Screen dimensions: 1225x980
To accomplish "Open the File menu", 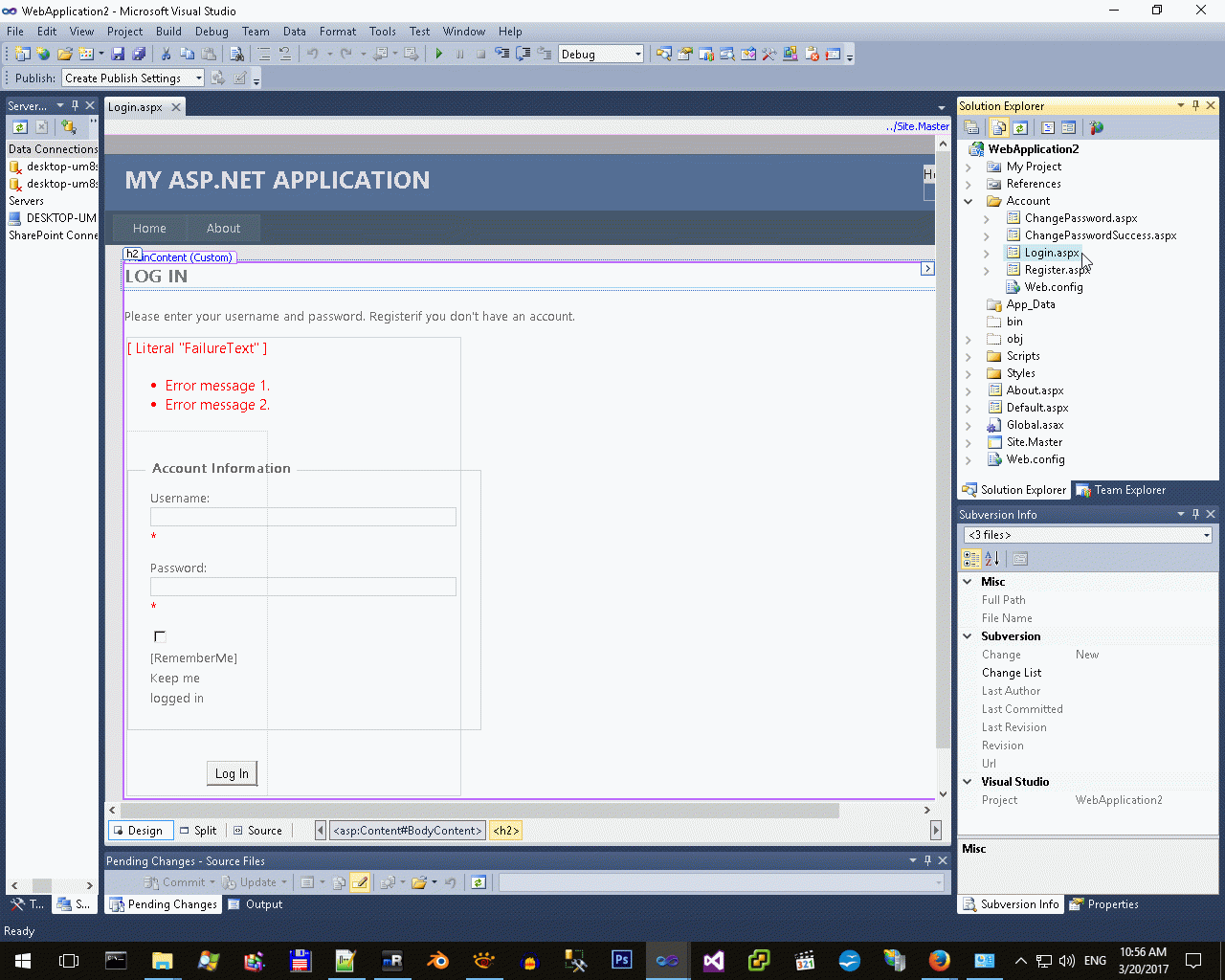I will (x=15, y=32).
